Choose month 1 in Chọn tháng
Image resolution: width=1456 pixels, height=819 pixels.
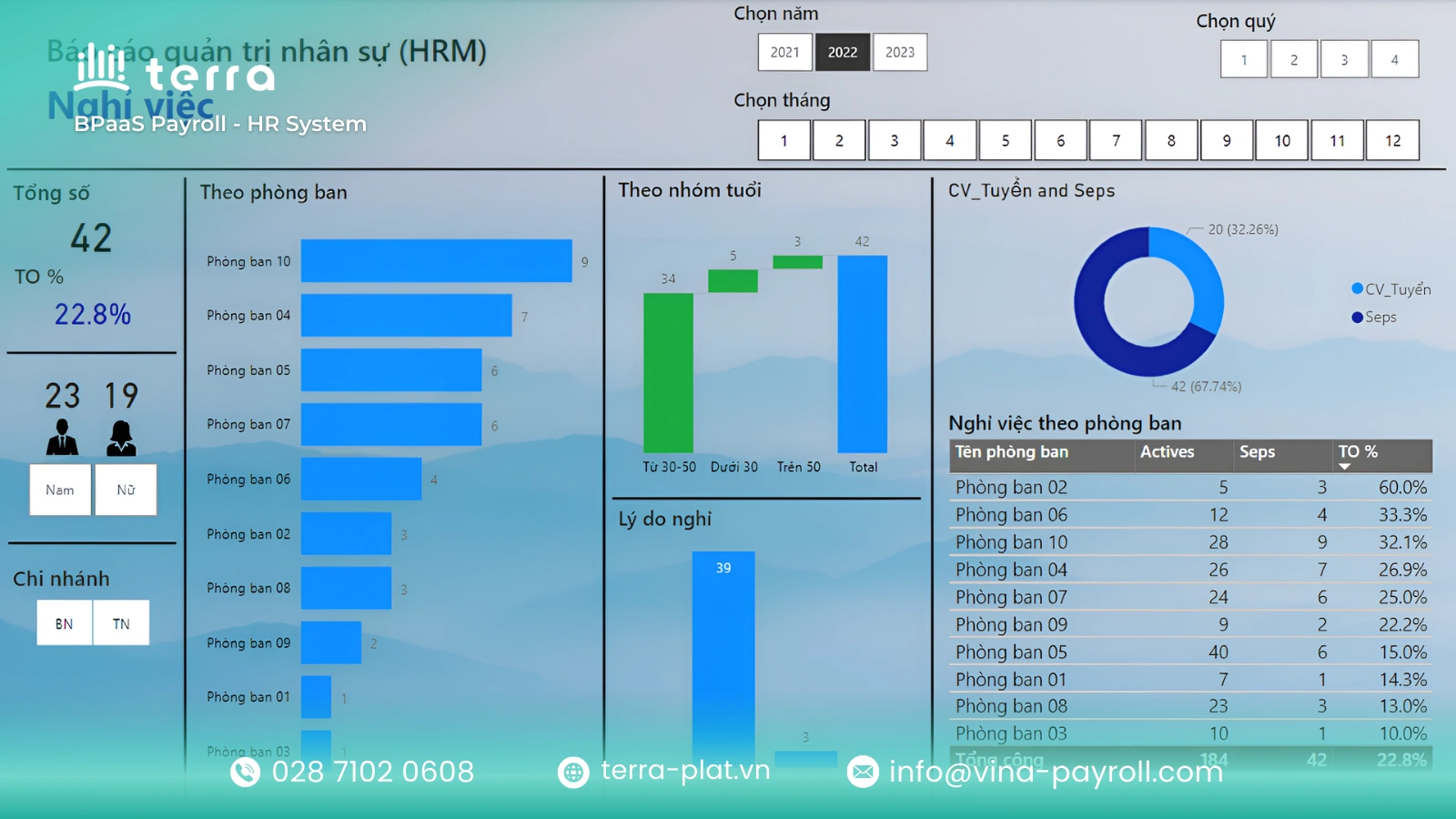[784, 140]
